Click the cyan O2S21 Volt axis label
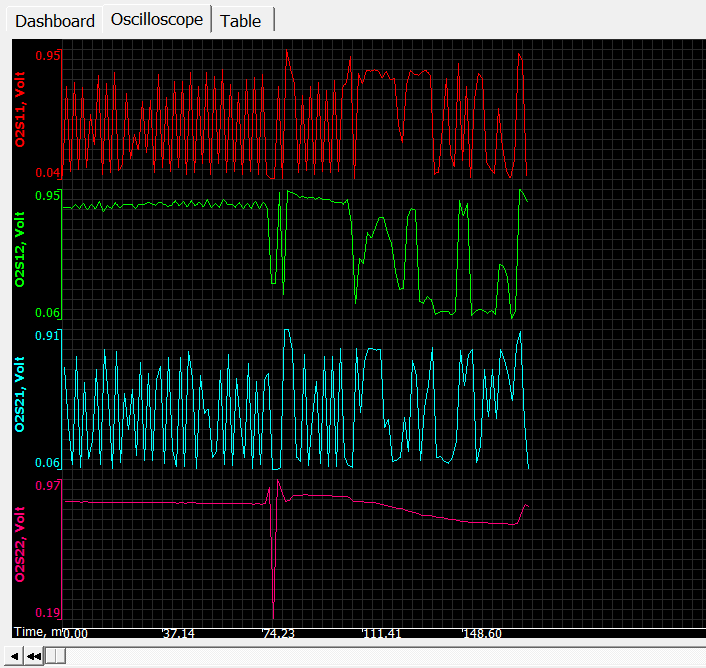The image size is (706, 668). pos(21,398)
